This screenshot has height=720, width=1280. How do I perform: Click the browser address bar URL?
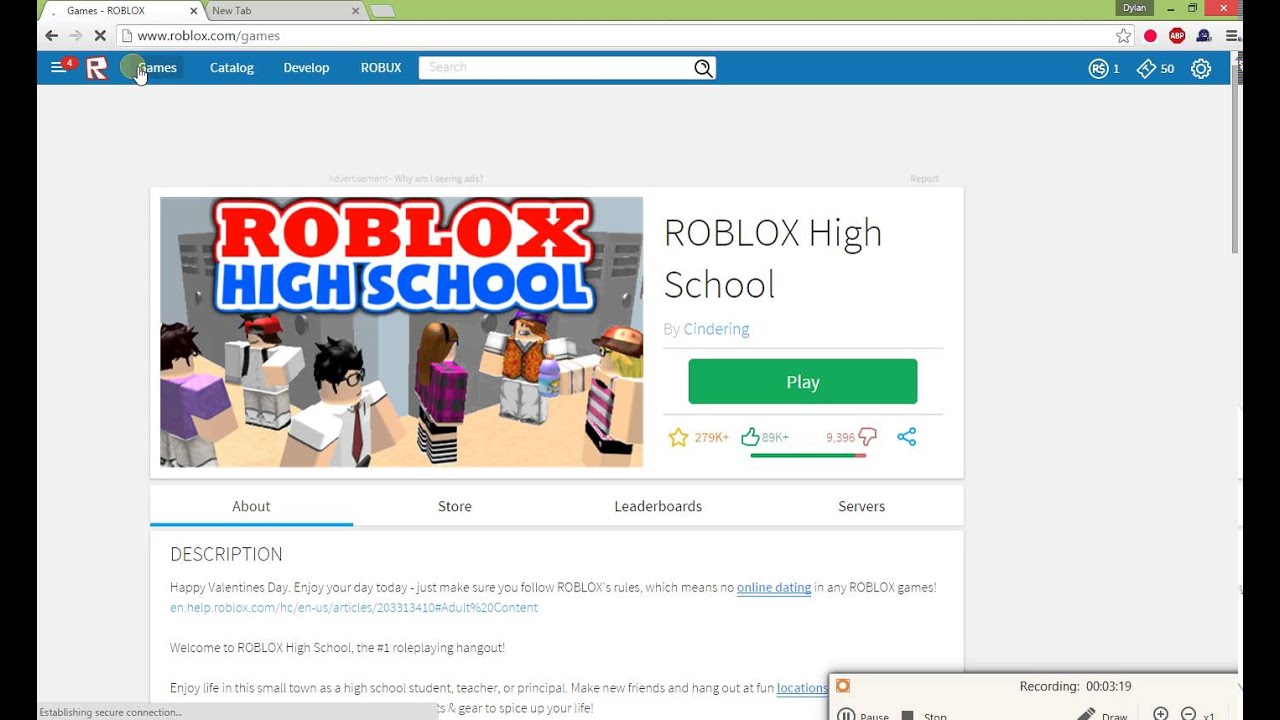pyautogui.click(x=208, y=35)
